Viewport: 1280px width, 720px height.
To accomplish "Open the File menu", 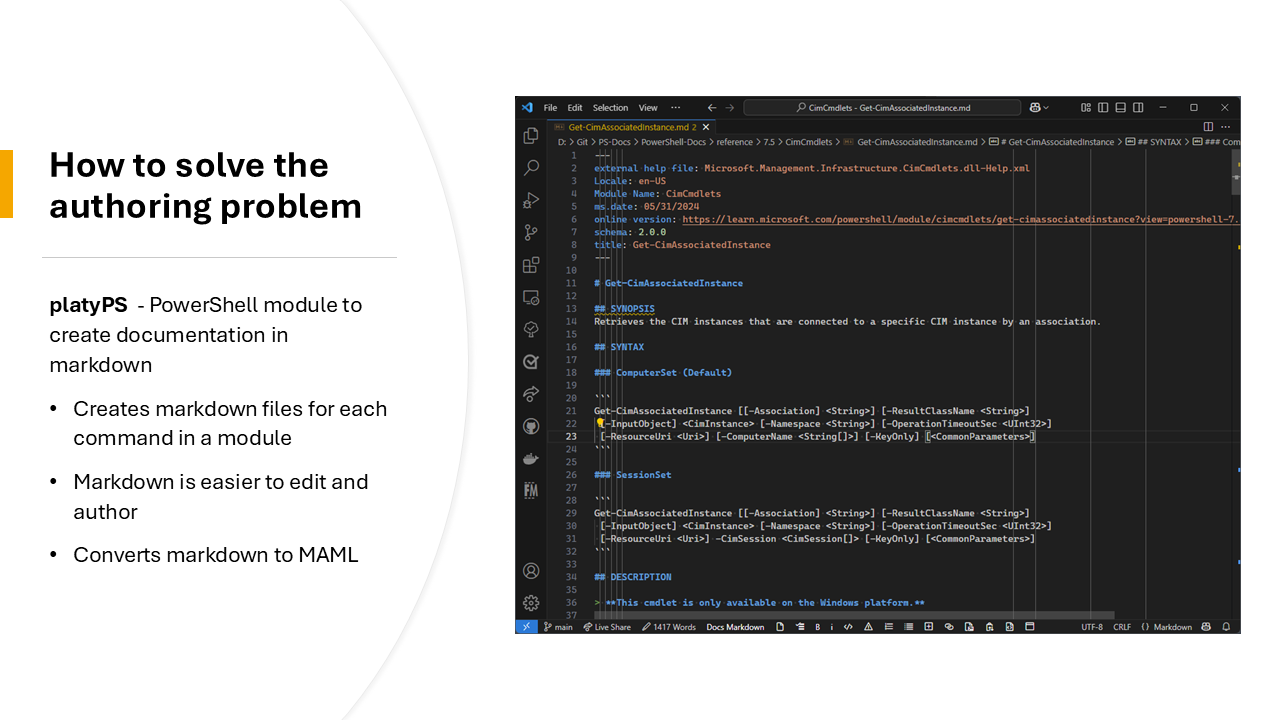I will (x=549, y=107).
